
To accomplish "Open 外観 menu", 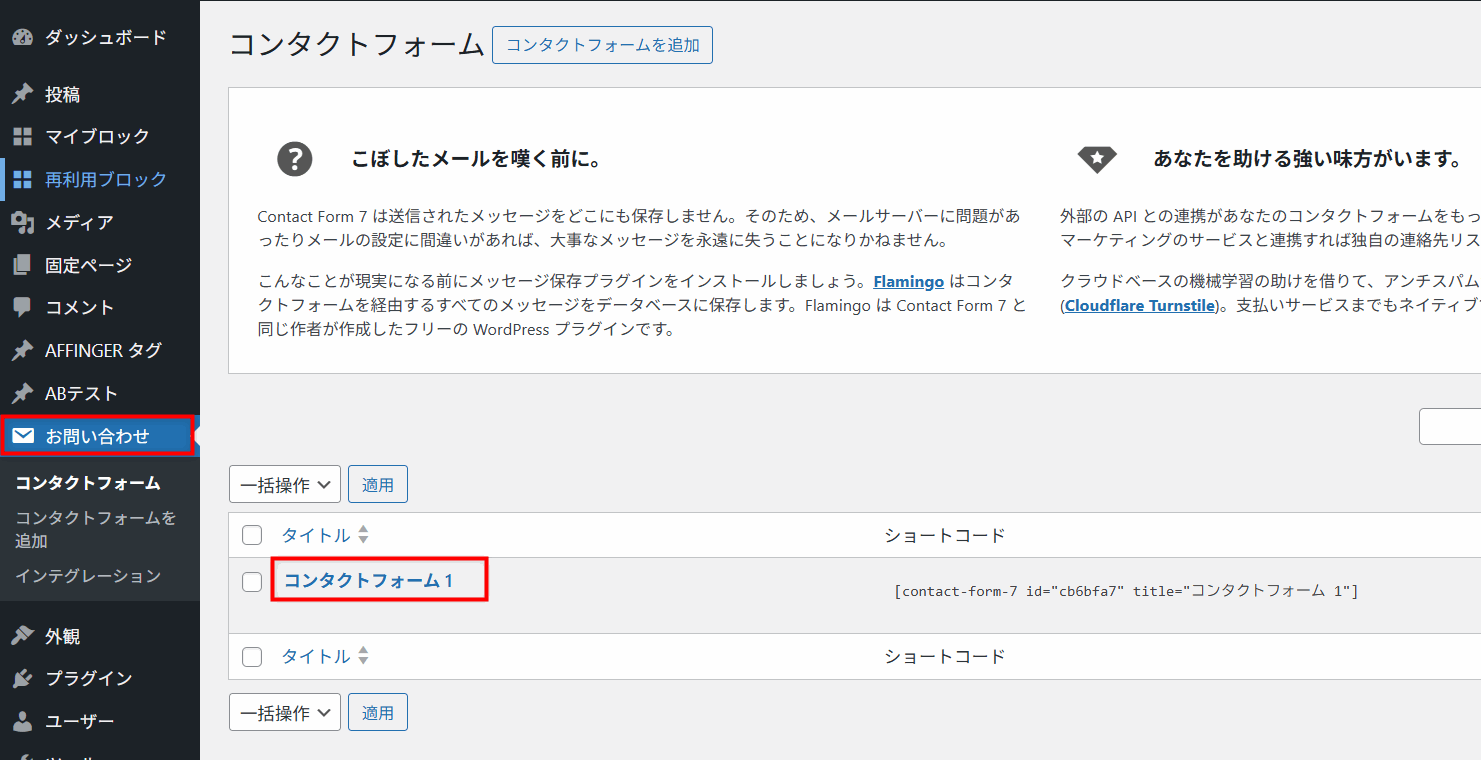I will click(x=100, y=636).
